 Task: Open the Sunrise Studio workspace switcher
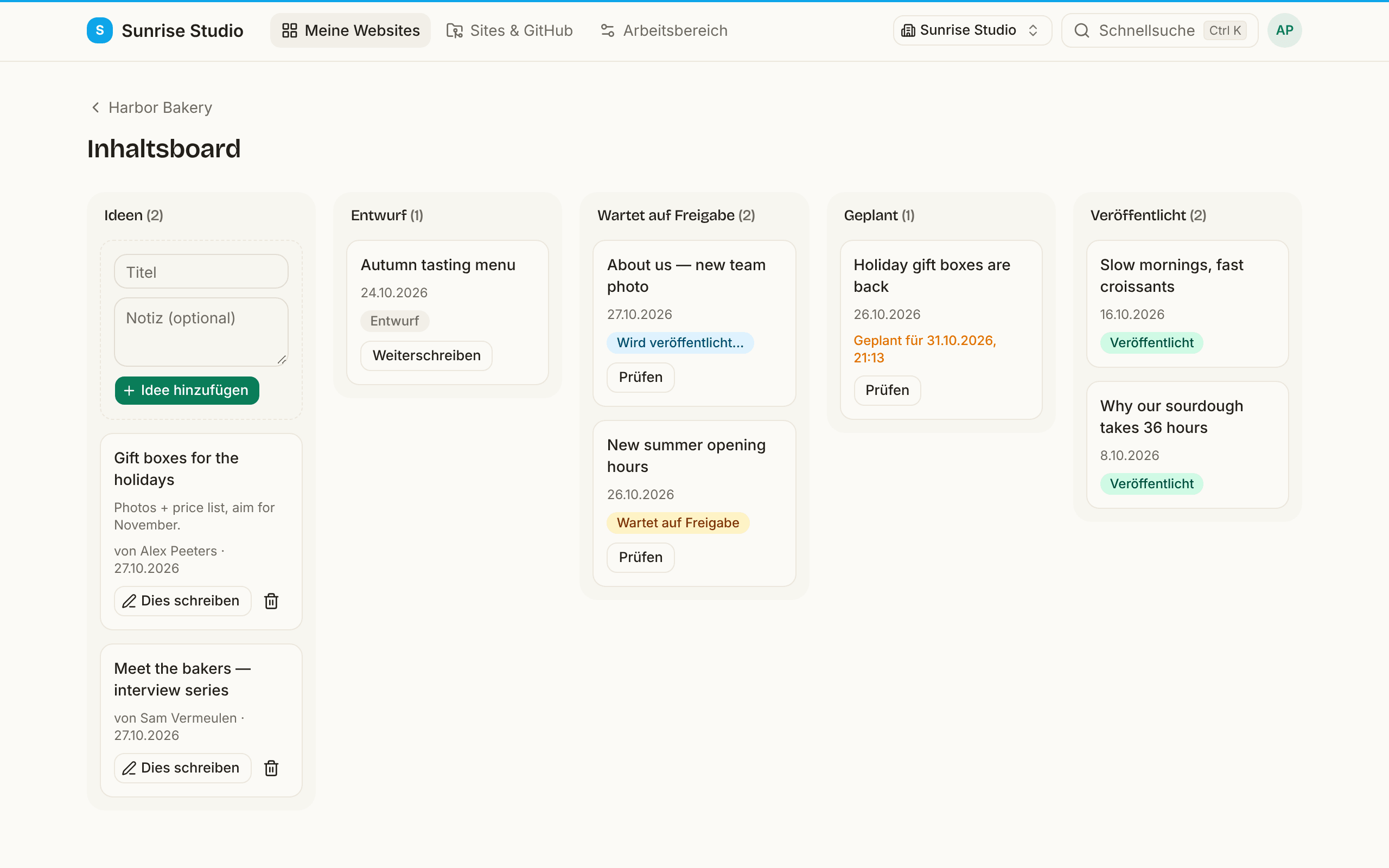(972, 30)
